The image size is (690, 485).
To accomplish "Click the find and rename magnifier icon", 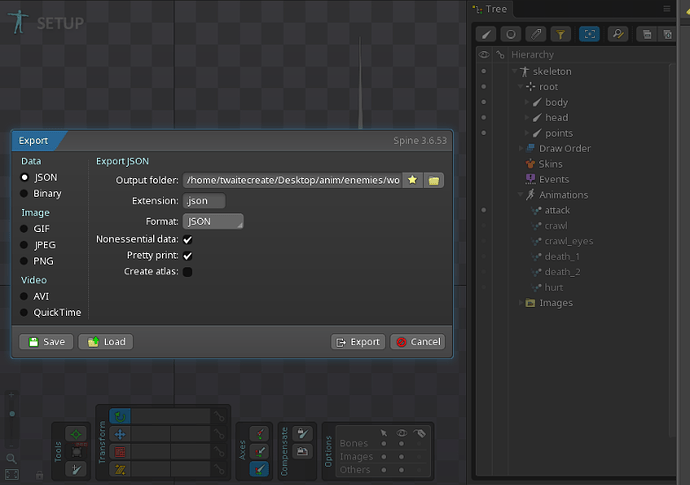I will coord(618,34).
